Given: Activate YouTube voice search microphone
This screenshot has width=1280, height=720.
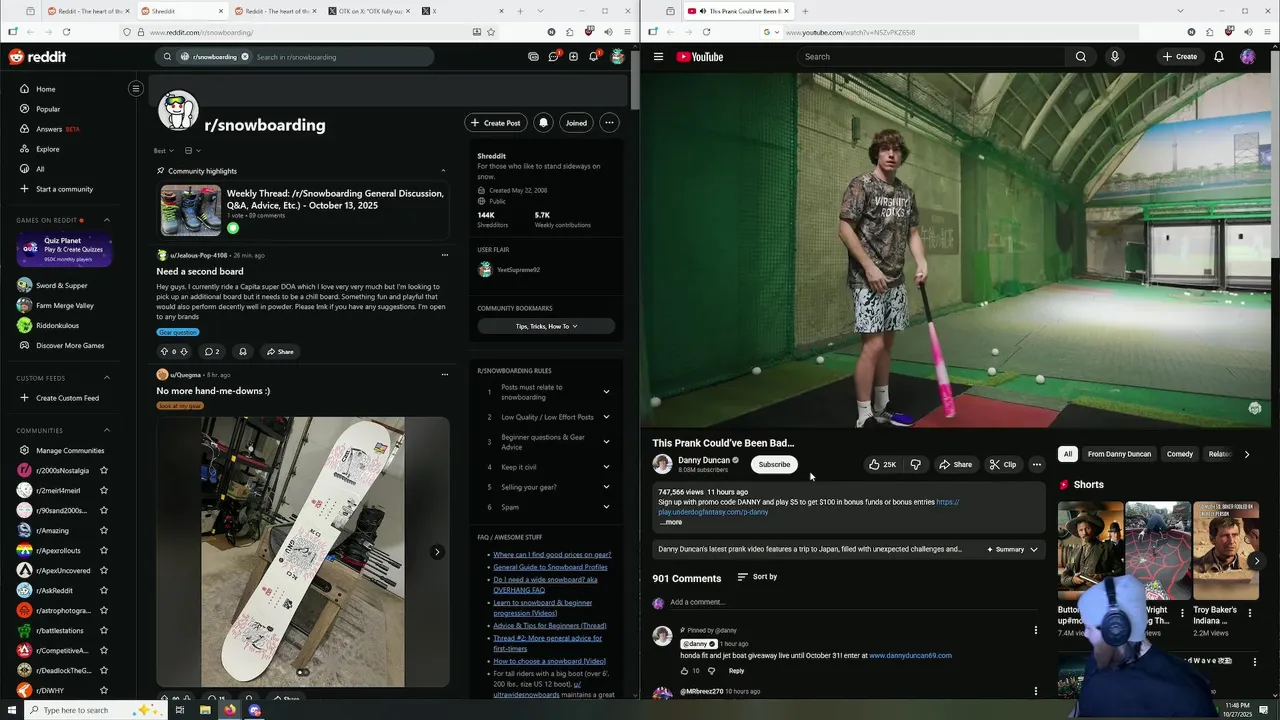Looking at the screenshot, I should pyautogui.click(x=1115, y=57).
